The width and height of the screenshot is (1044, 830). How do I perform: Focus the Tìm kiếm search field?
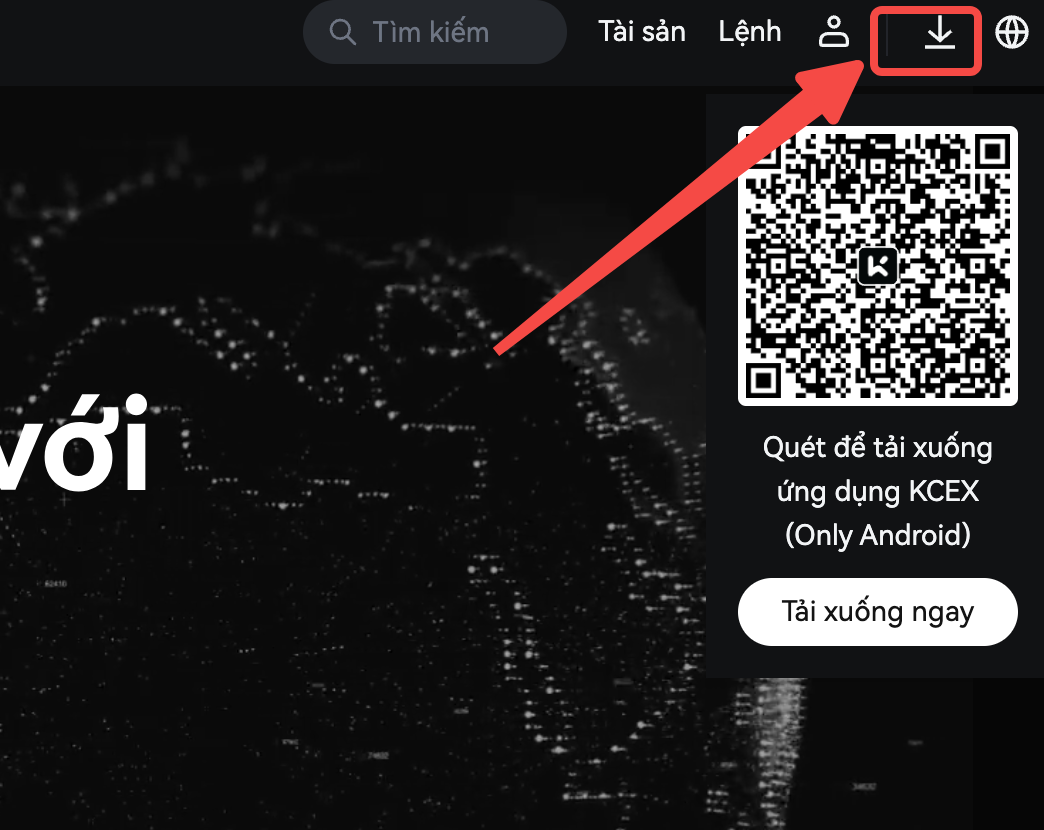[434, 32]
